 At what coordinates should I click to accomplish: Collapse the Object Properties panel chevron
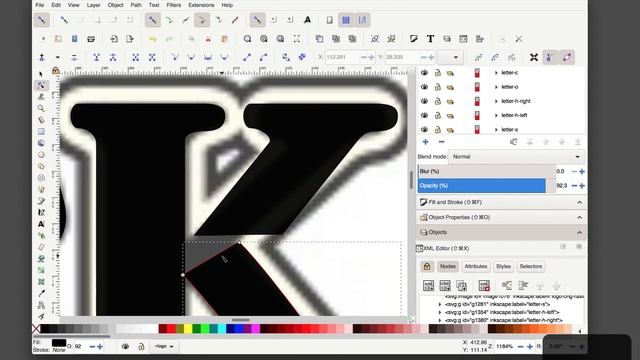tap(580, 218)
